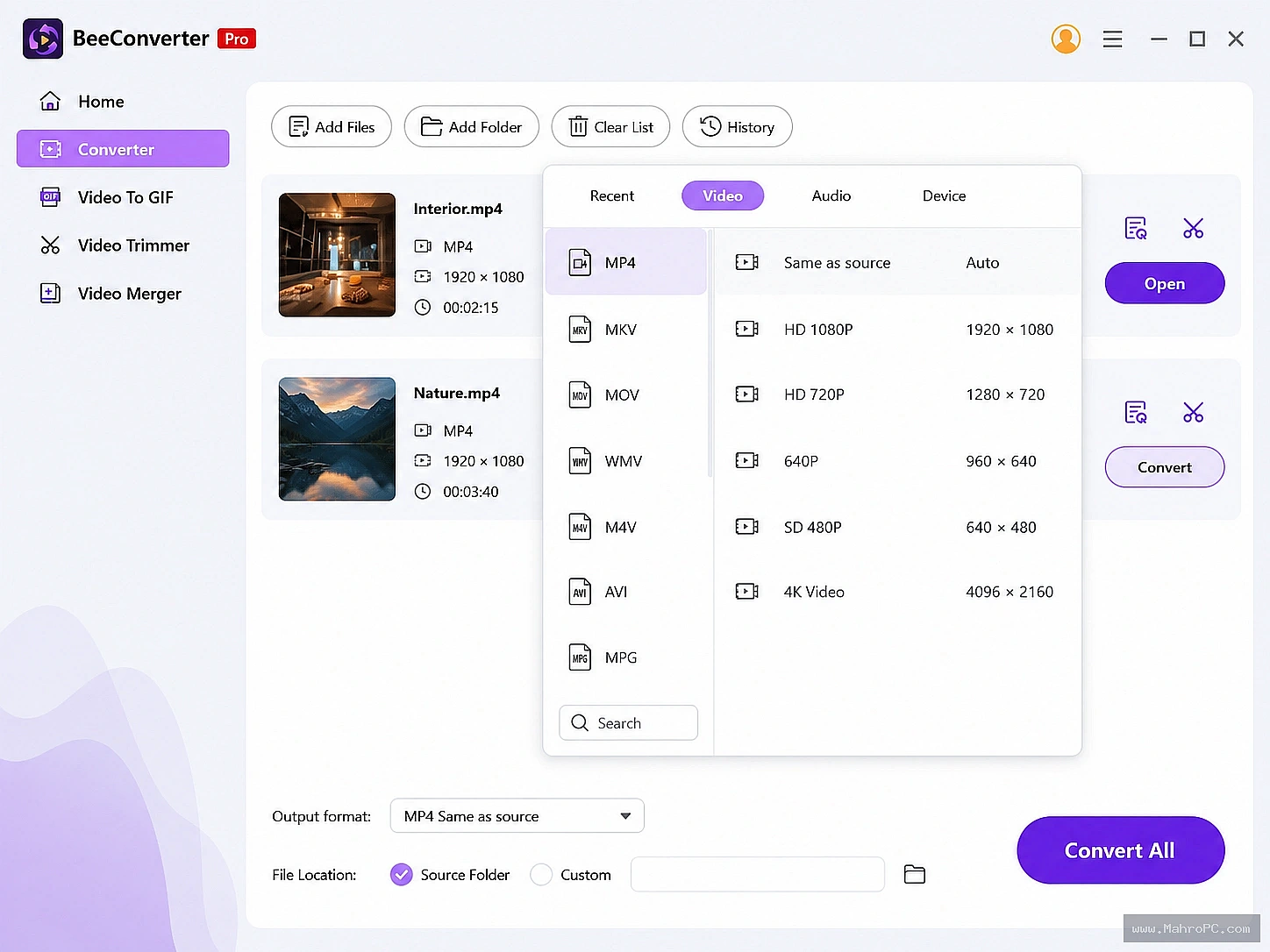The width and height of the screenshot is (1270, 952).
Task: Select the Custom location radio button
Action: tap(541, 875)
